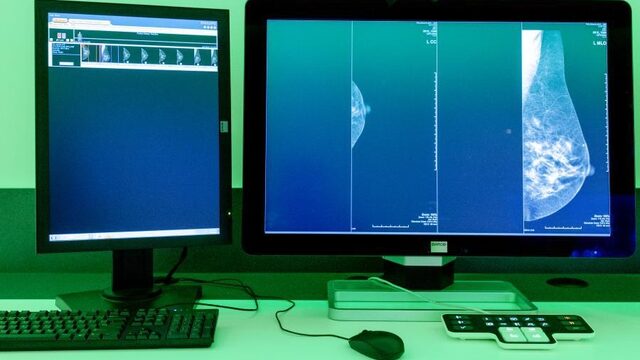Select the L CC mammogram image on the right monitor
The image size is (640, 360).
tap(361, 114)
